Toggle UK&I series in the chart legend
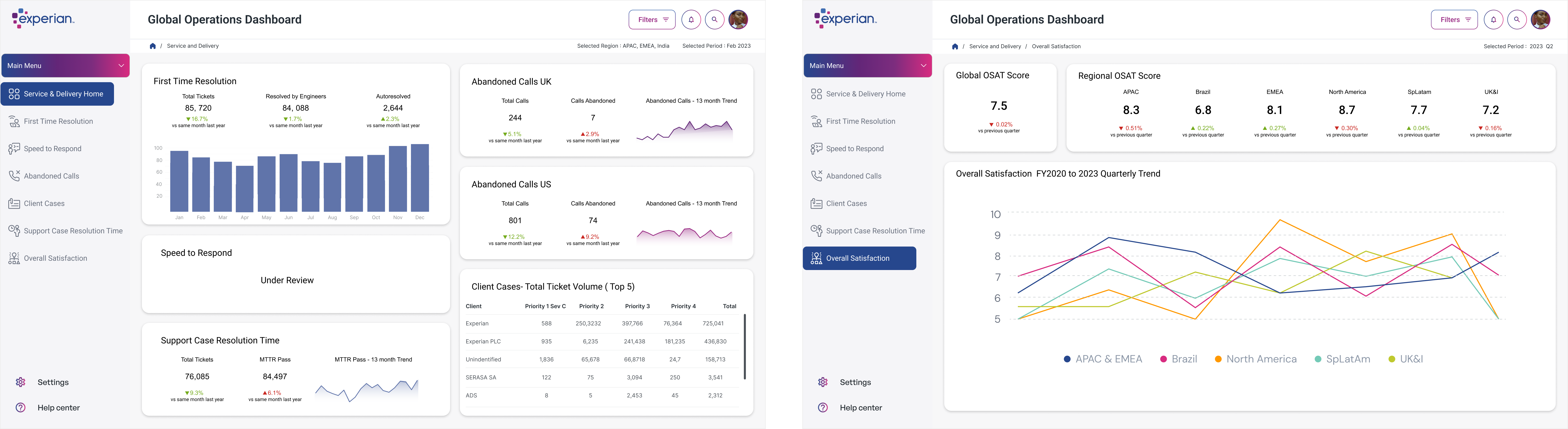 click(x=1406, y=359)
